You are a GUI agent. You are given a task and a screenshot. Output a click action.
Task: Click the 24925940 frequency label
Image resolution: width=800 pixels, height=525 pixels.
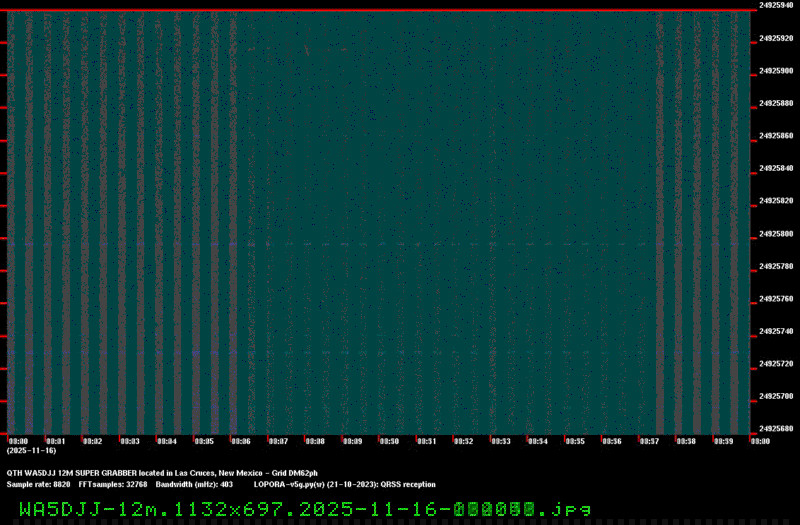coord(777,6)
